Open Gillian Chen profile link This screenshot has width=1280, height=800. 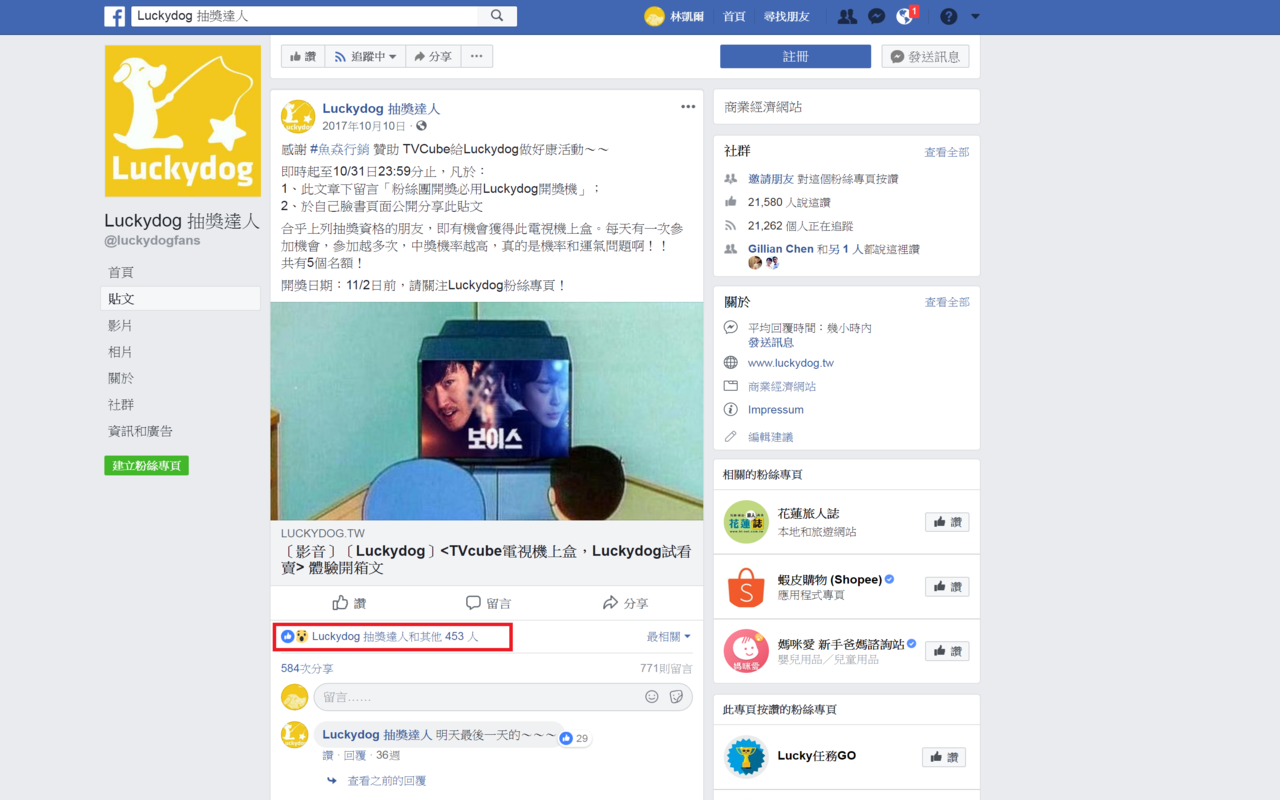tap(780, 249)
